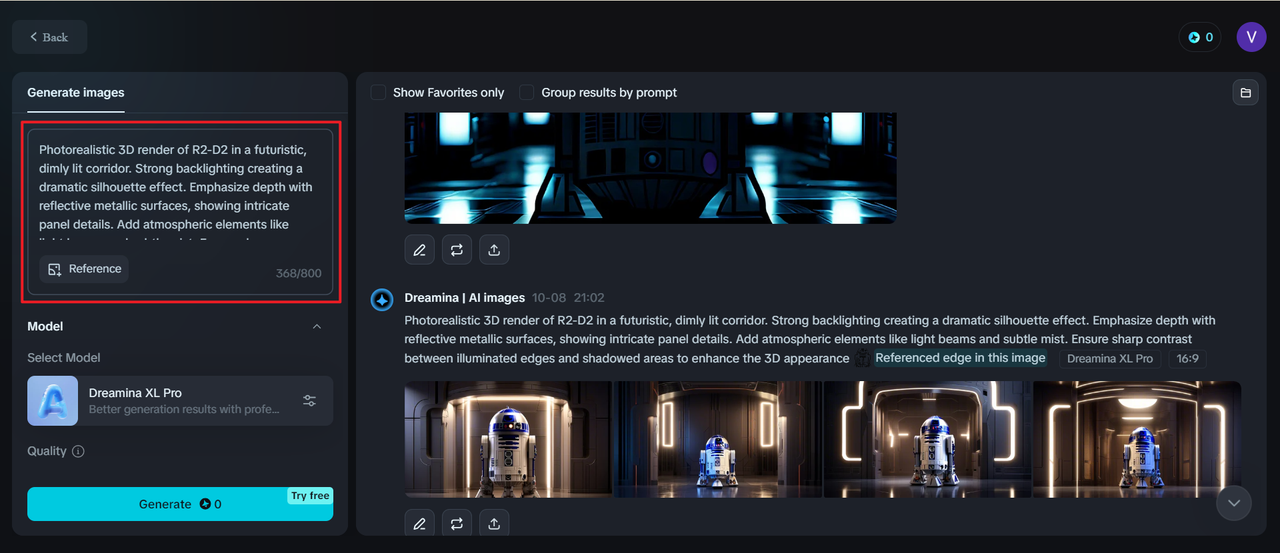Image resolution: width=1280 pixels, height=553 pixels.
Task: Click the Try free badge
Action: (x=310, y=496)
